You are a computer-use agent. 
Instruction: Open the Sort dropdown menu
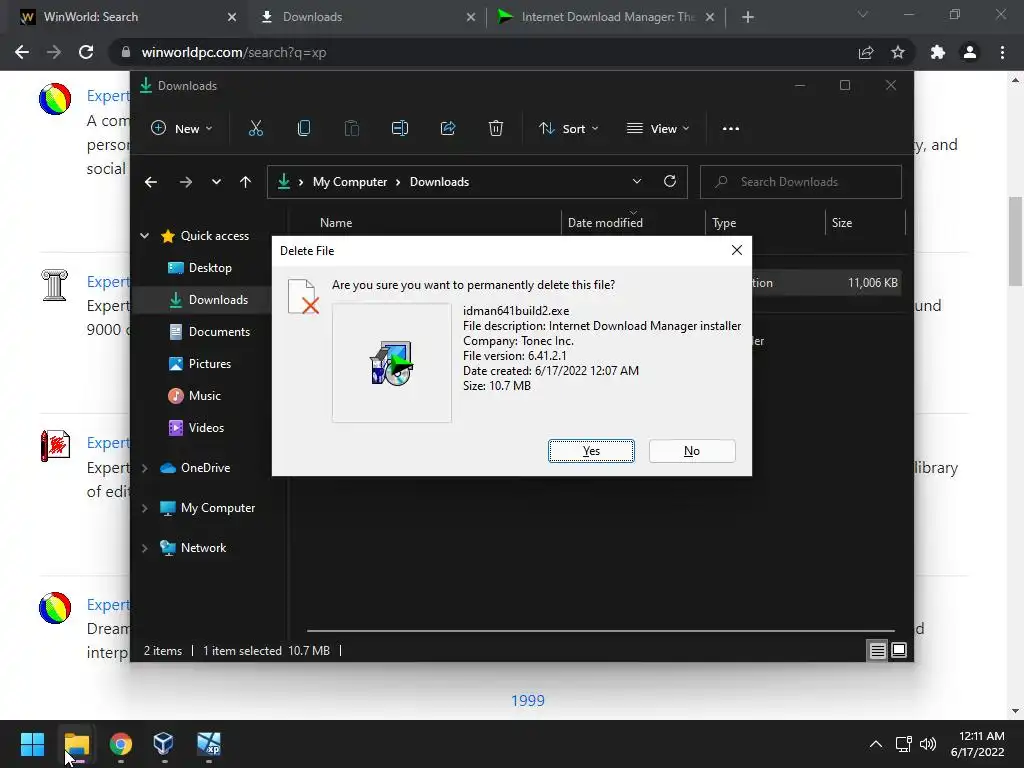click(x=568, y=129)
